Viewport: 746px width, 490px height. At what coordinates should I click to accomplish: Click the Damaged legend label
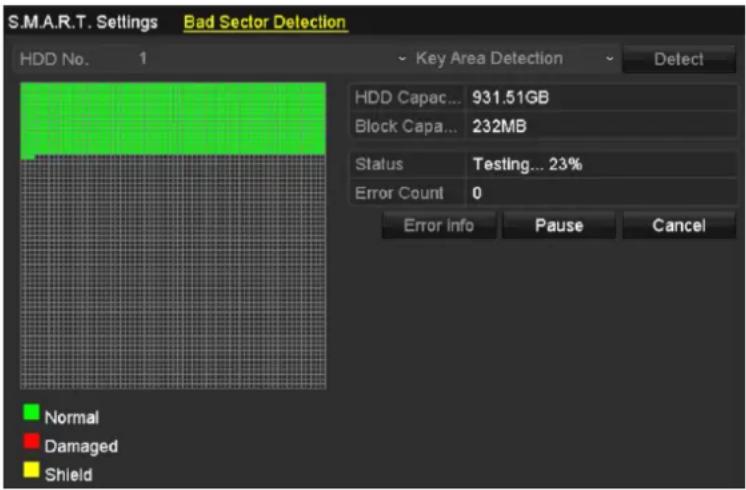click(81, 446)
